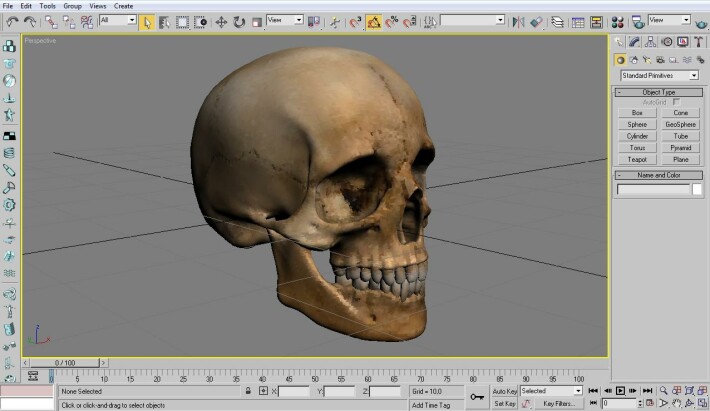Click the Teapot primitive button
This screenshot has height=411, width=710.
(637, 159)
